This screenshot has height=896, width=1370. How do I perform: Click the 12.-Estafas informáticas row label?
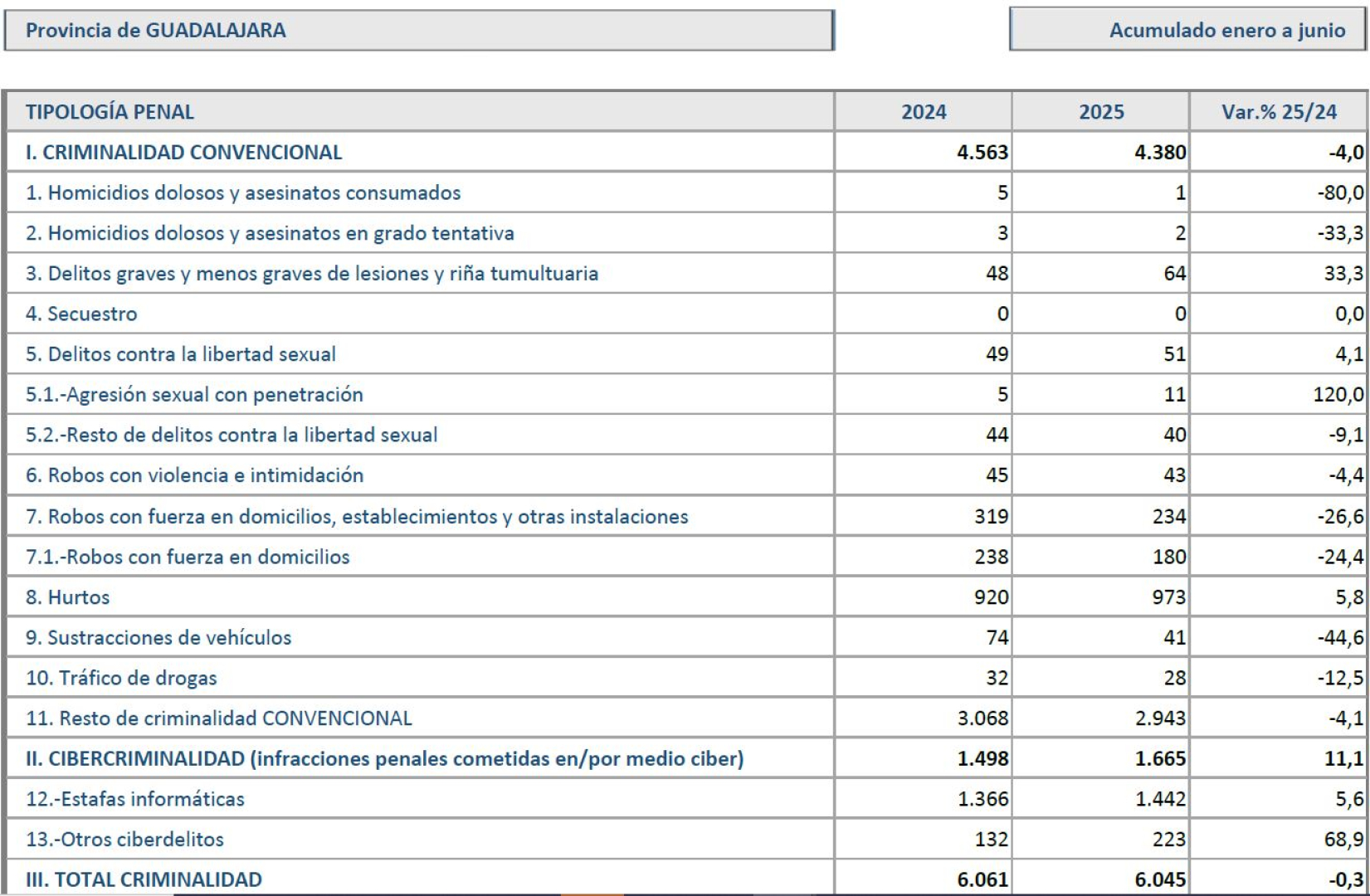pyautogui.click(x=135, y=799)
